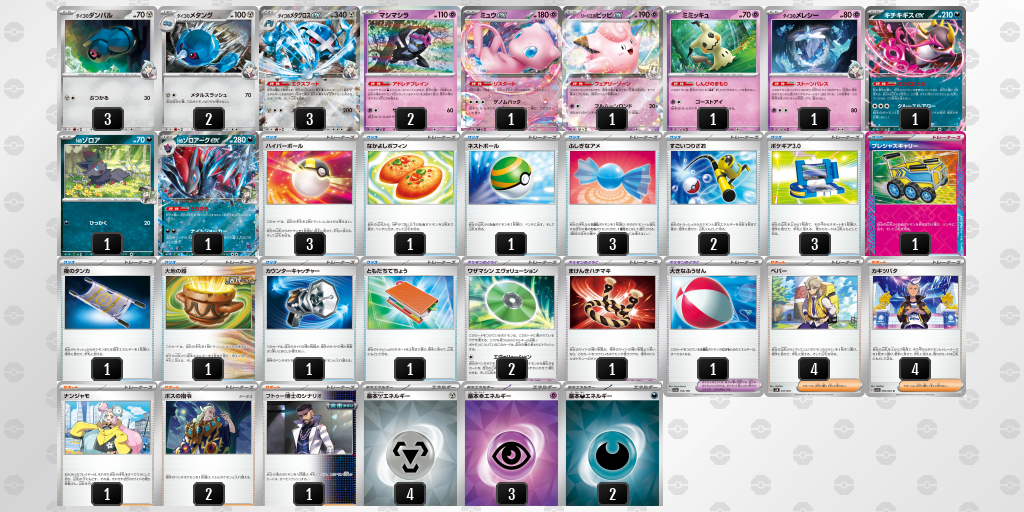The width and height of the screenshot is (1024, 512).
Task: Click the quantity badge on Hyper Ball card
Action: [310, 244]
